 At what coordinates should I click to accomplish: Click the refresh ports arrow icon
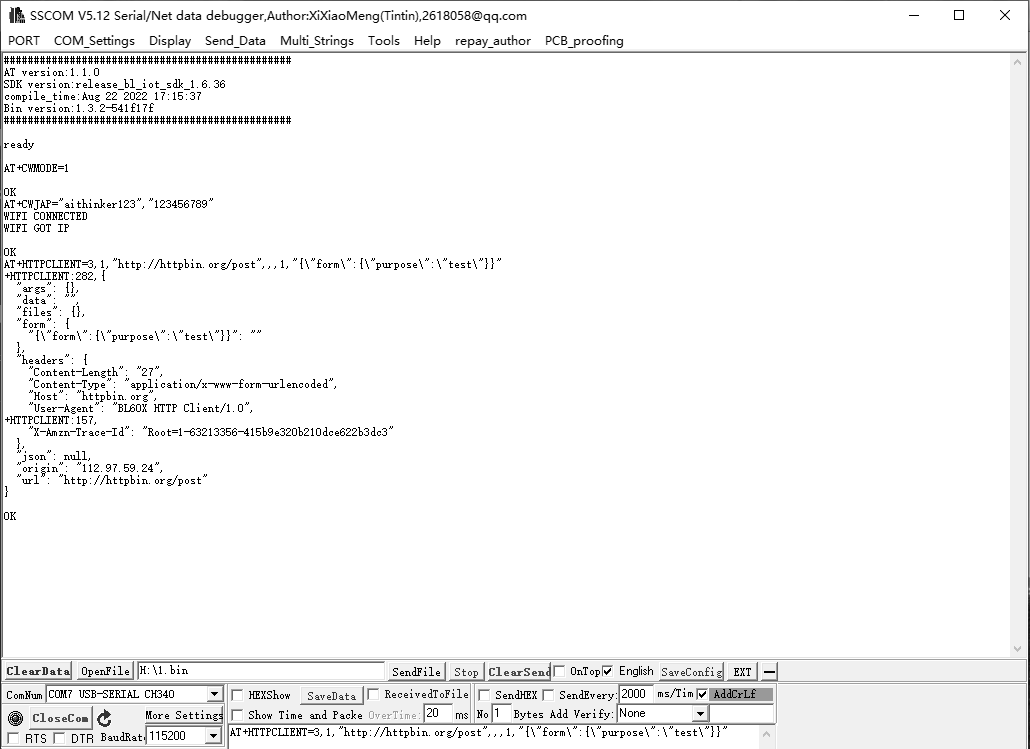click(x=104, y=718)
